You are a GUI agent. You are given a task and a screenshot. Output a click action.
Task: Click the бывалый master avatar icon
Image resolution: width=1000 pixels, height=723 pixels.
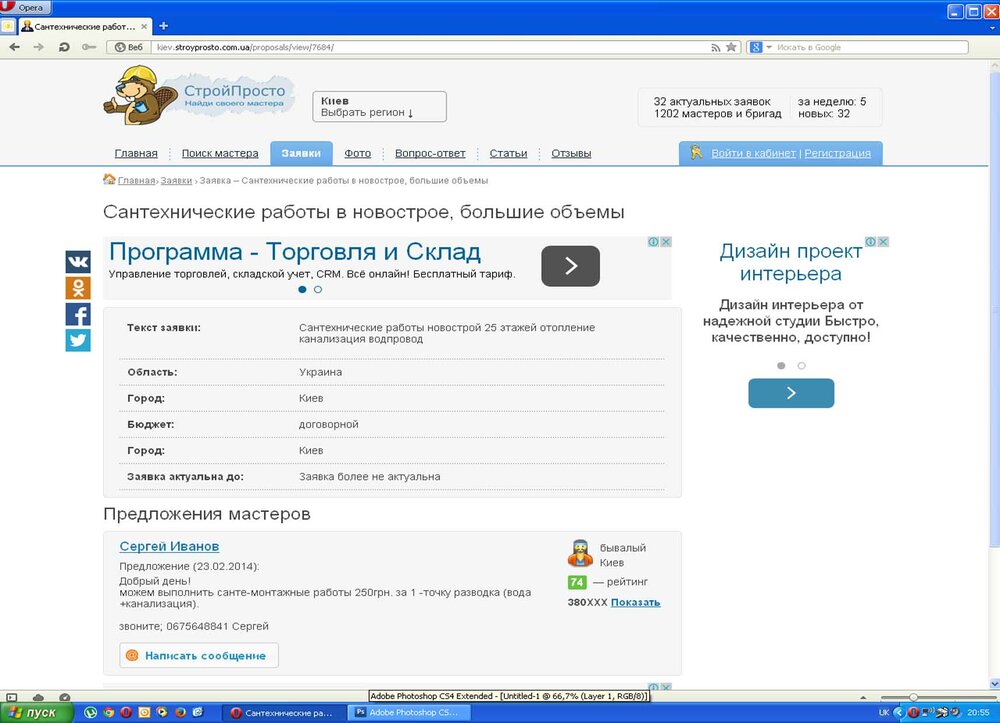pyautogui.click(x=580, y=553)
